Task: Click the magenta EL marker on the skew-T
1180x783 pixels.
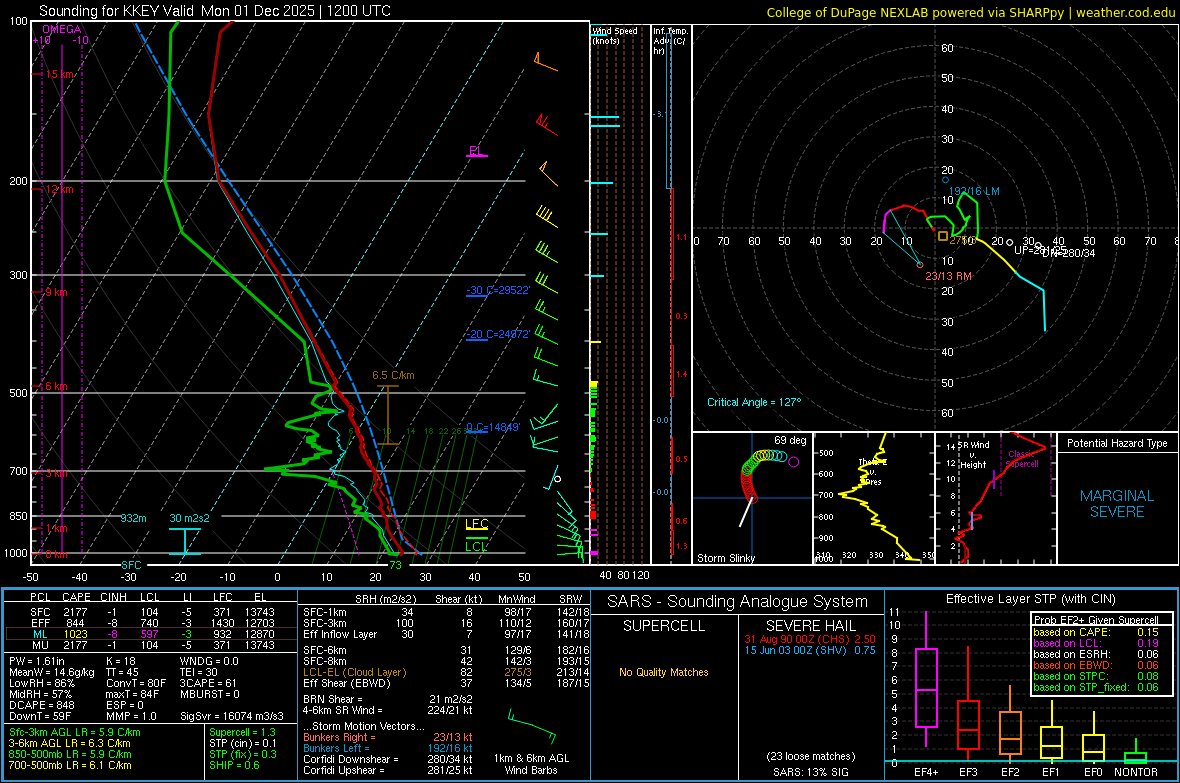Action: (476, 151)
